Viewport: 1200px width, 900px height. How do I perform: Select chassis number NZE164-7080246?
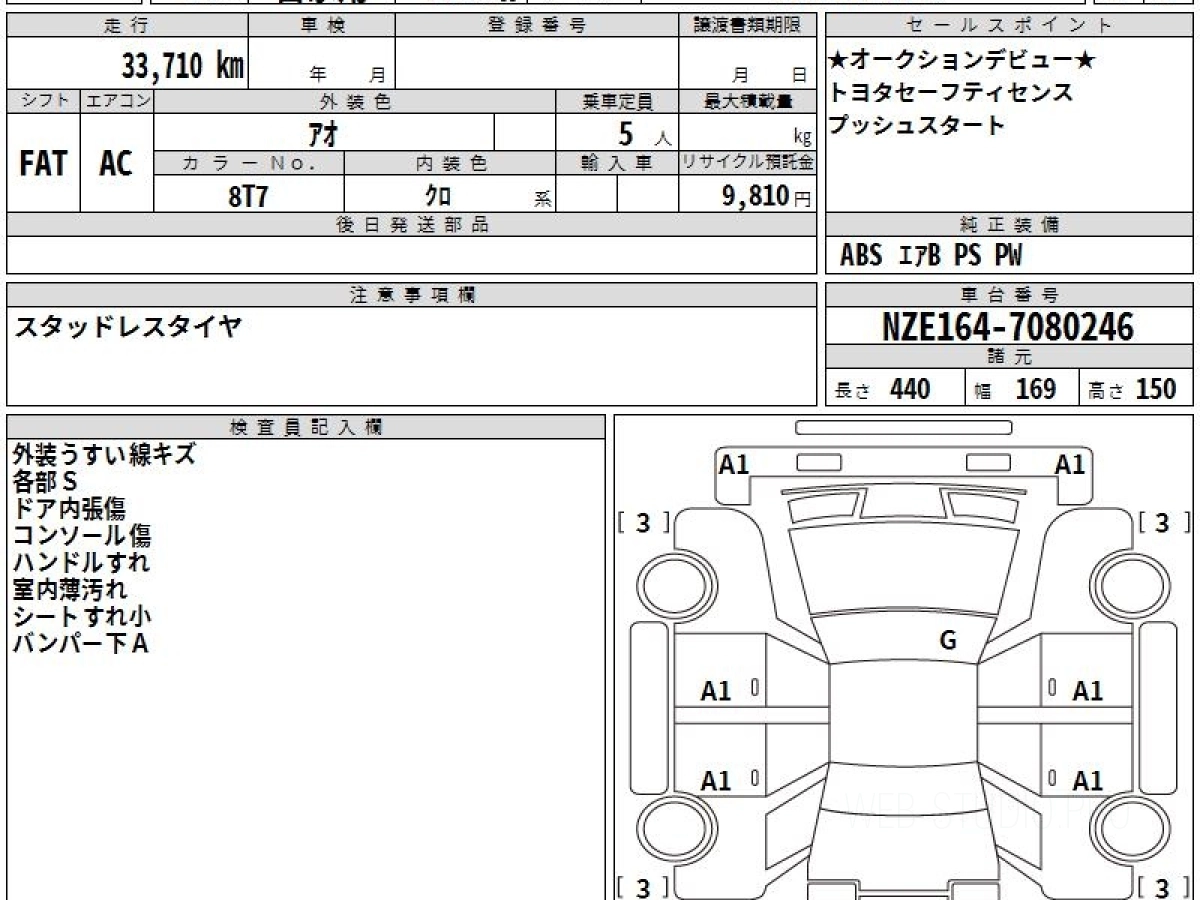pyautogui.click(x=1008, y=327)
